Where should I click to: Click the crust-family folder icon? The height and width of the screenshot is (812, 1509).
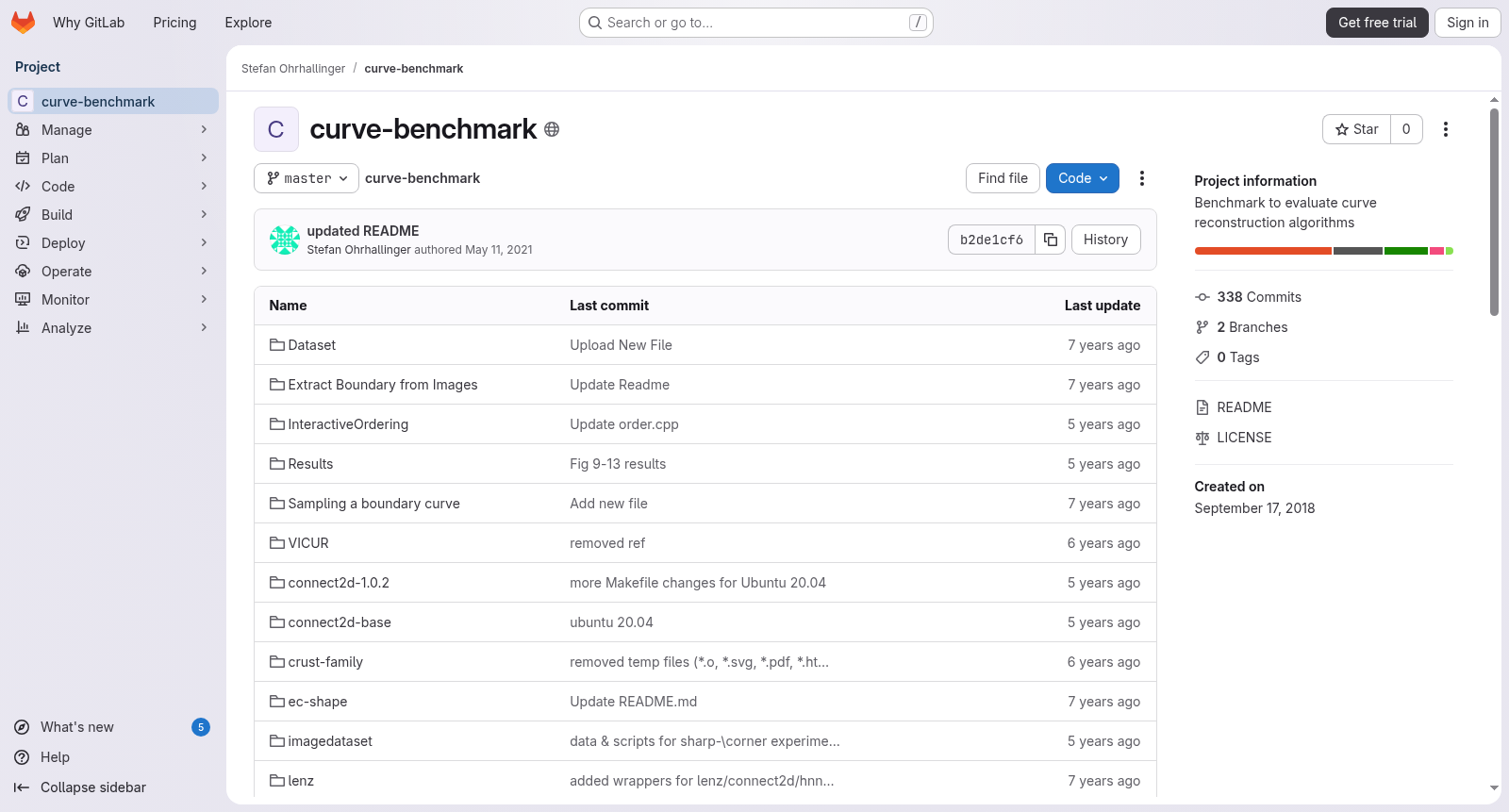pos(277,662)
